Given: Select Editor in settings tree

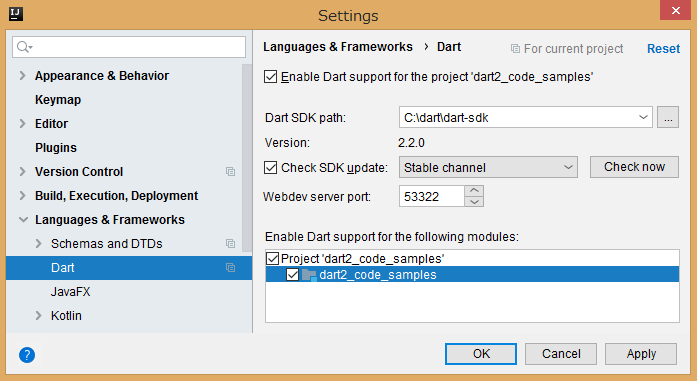Looking at the screenshot, I should point(52,124).
